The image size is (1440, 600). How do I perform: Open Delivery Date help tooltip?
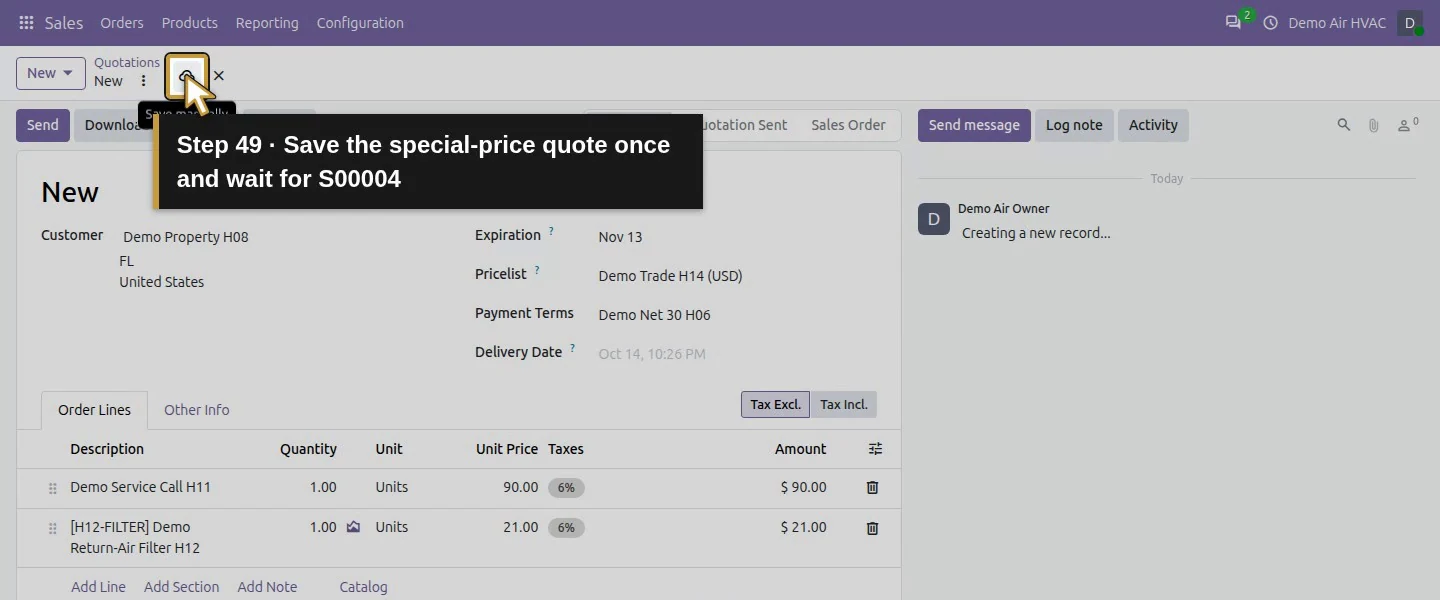pos(573,348)
